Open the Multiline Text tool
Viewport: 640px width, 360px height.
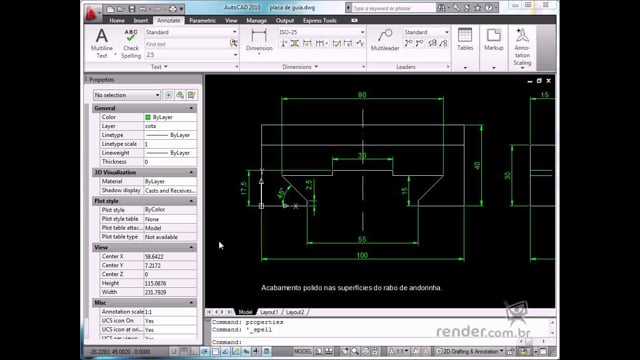(102, 43)
